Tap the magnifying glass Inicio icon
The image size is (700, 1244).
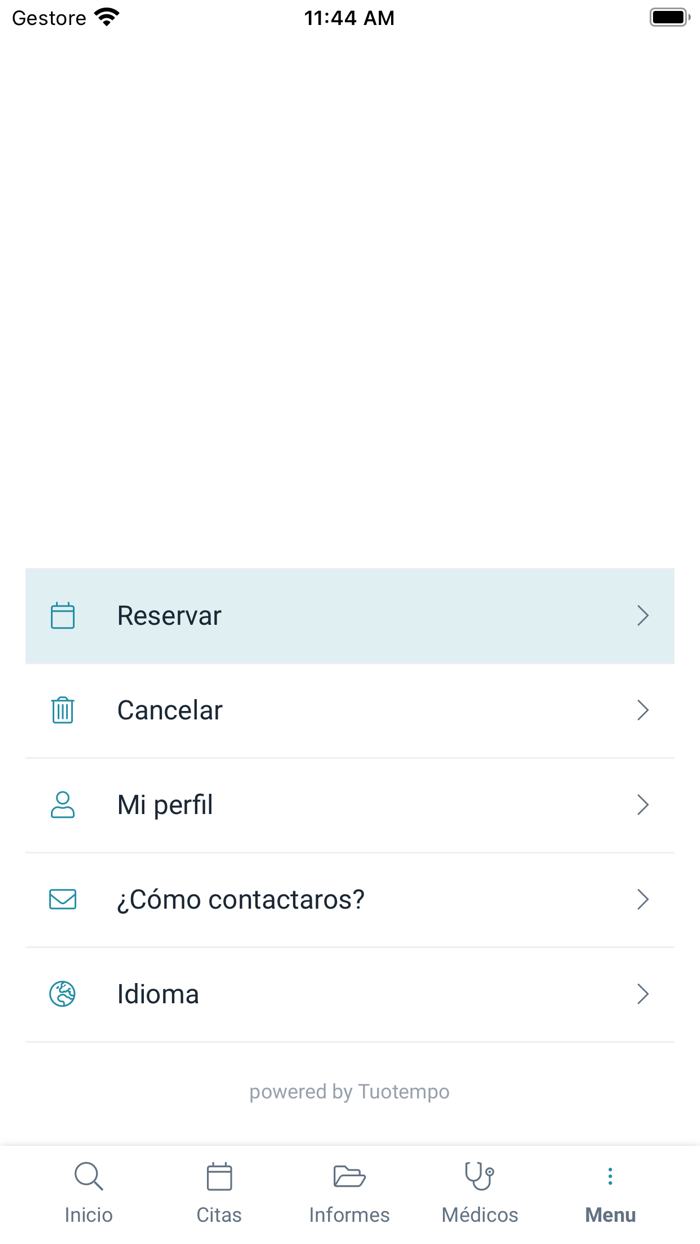pos(88,1177)
